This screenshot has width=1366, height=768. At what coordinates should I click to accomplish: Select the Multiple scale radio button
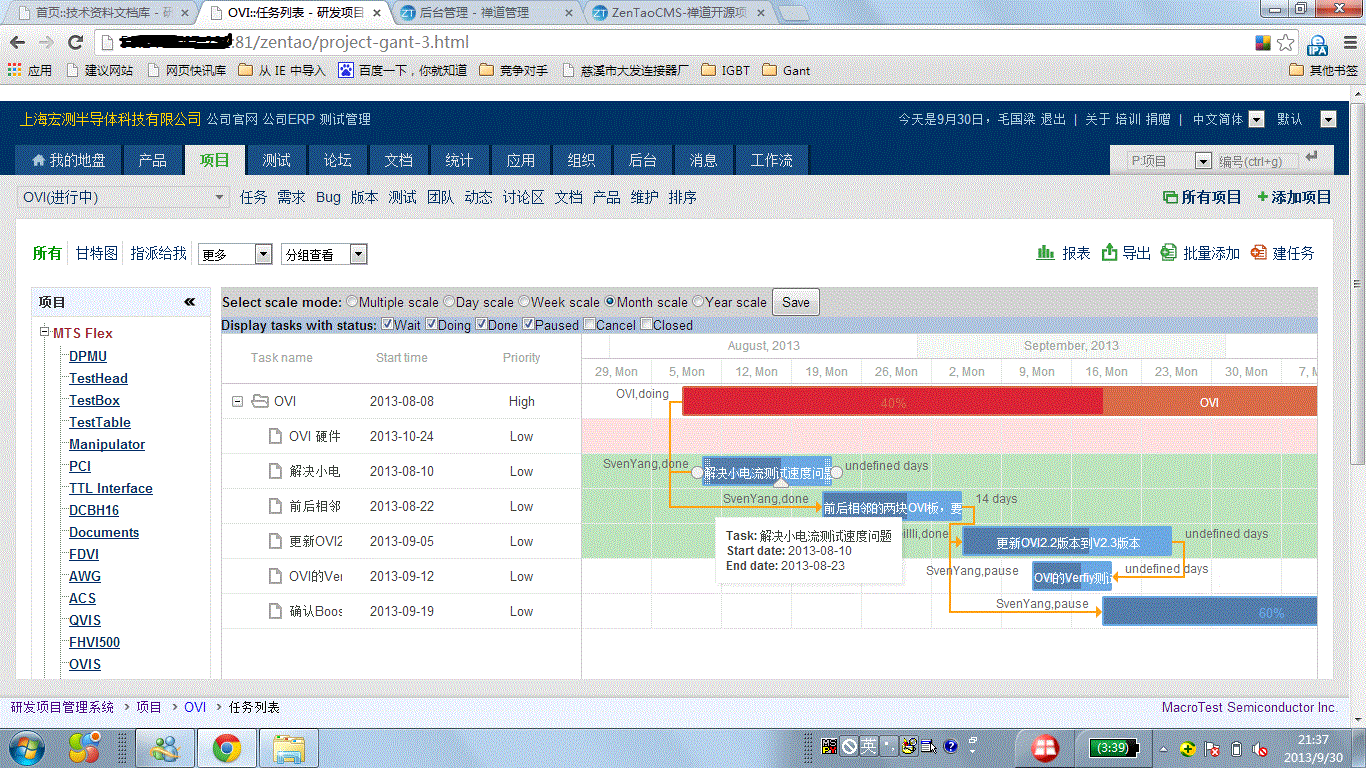351,302
